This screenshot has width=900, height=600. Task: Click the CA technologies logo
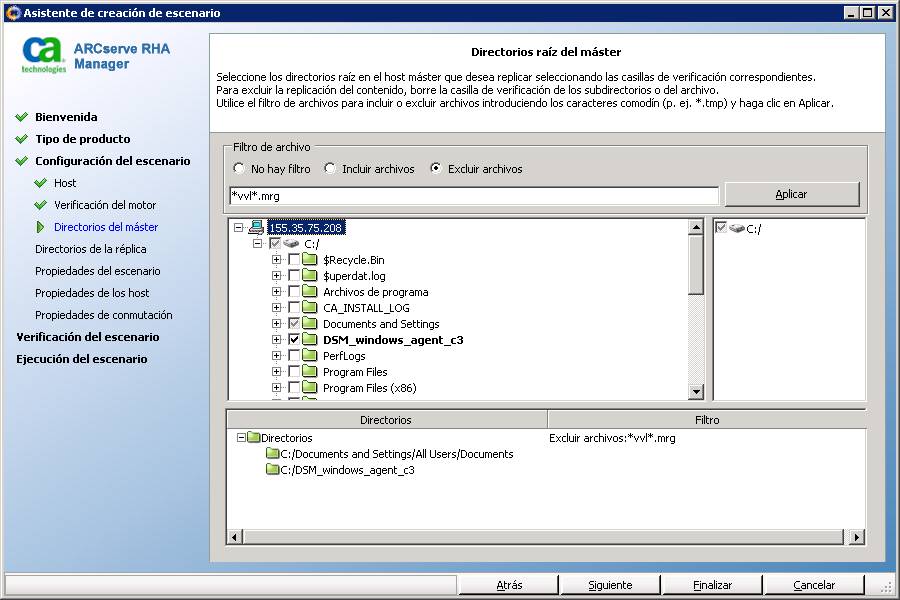coord(45,55)
